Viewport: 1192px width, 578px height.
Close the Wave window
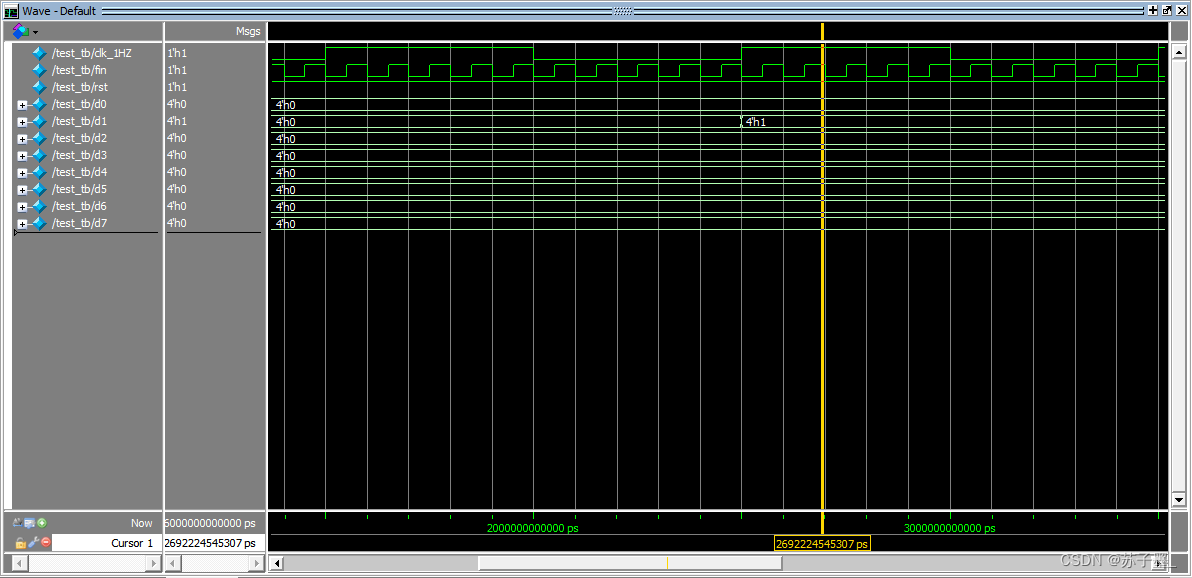pos(1181,11)
